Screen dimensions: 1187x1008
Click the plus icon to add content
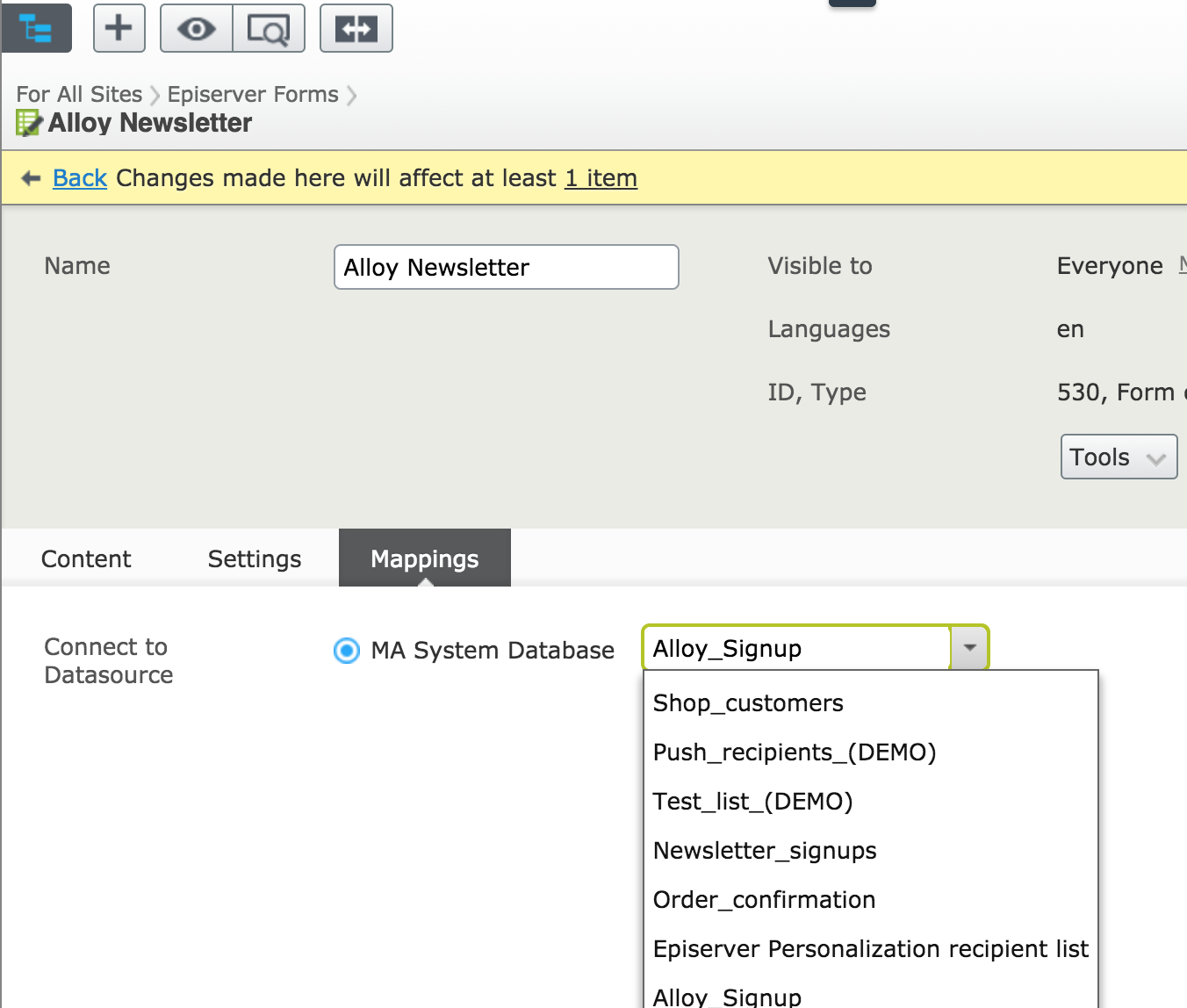click(x=119, y=28)
